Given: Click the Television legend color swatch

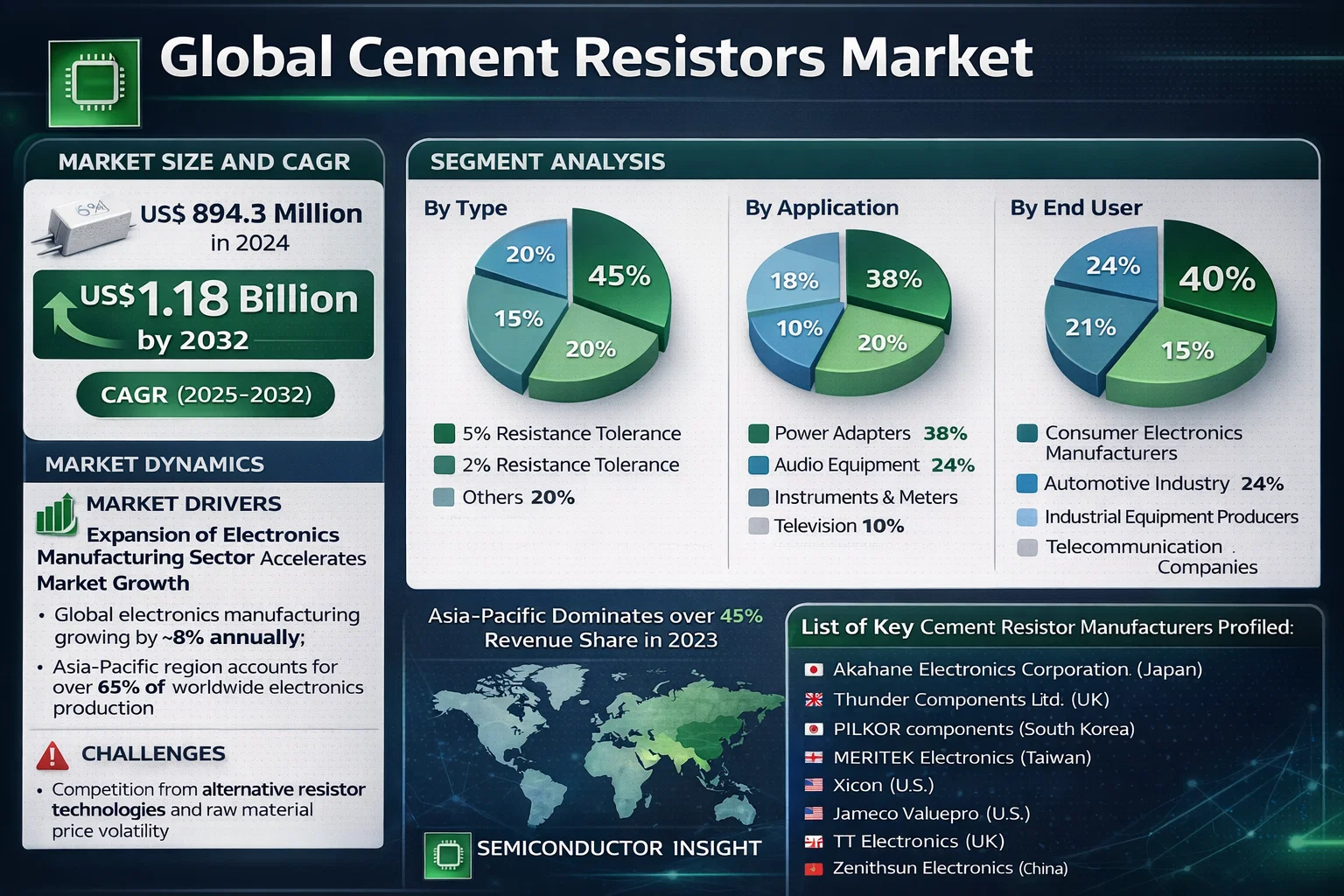Looking at the screenshot, I should point(758,527).
